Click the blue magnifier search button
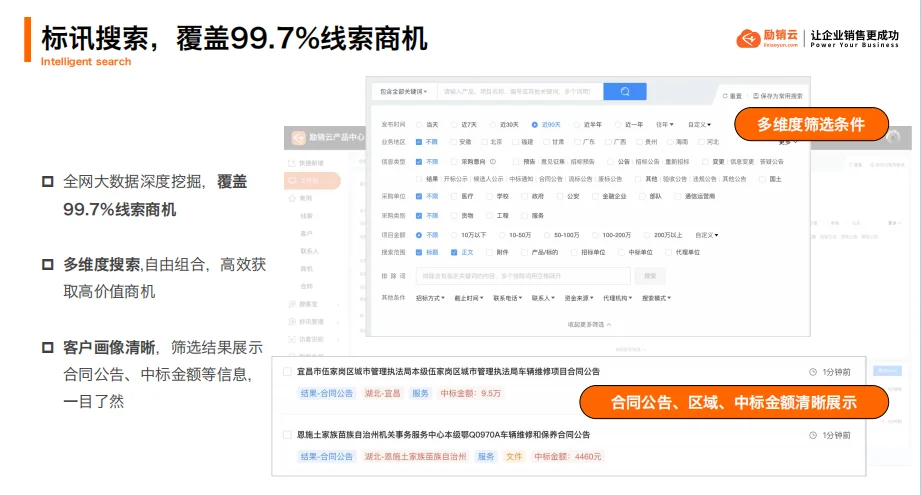The image size is (921, 495). click(624, 91)
